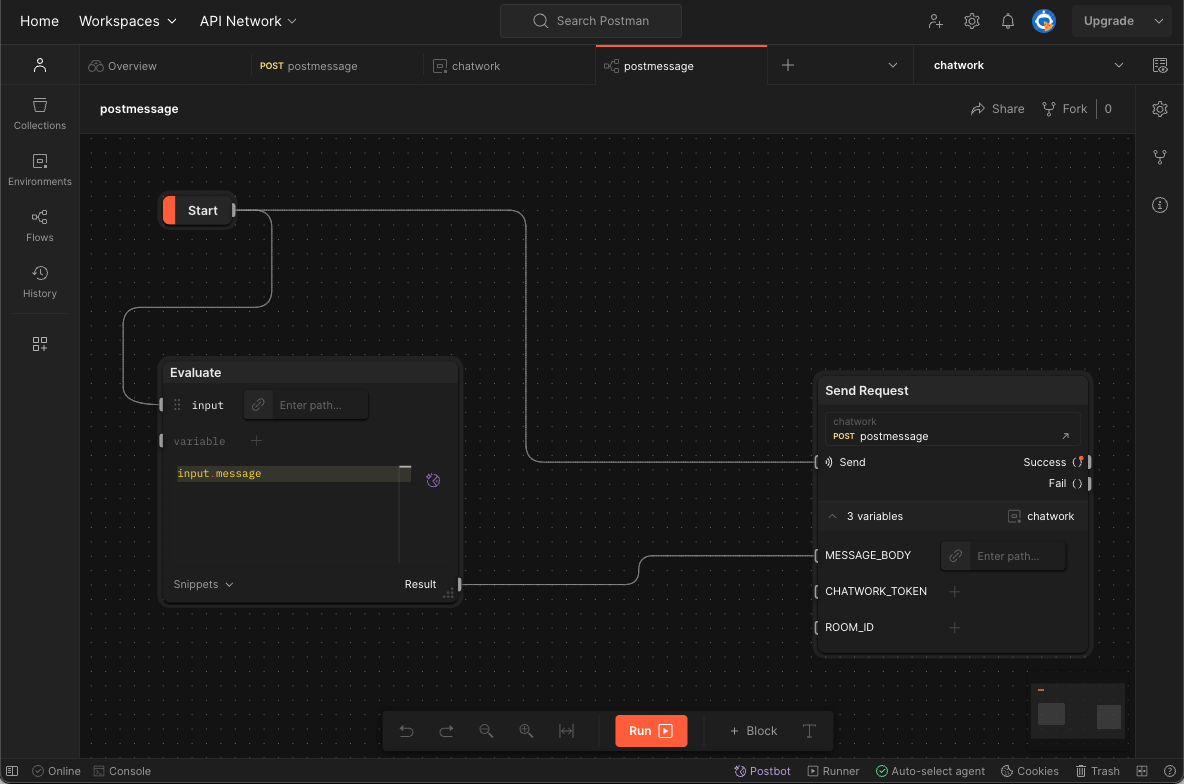Click Auto-select agent in status bar
The image size is (1184, 784).
click(x=930, y=771)
